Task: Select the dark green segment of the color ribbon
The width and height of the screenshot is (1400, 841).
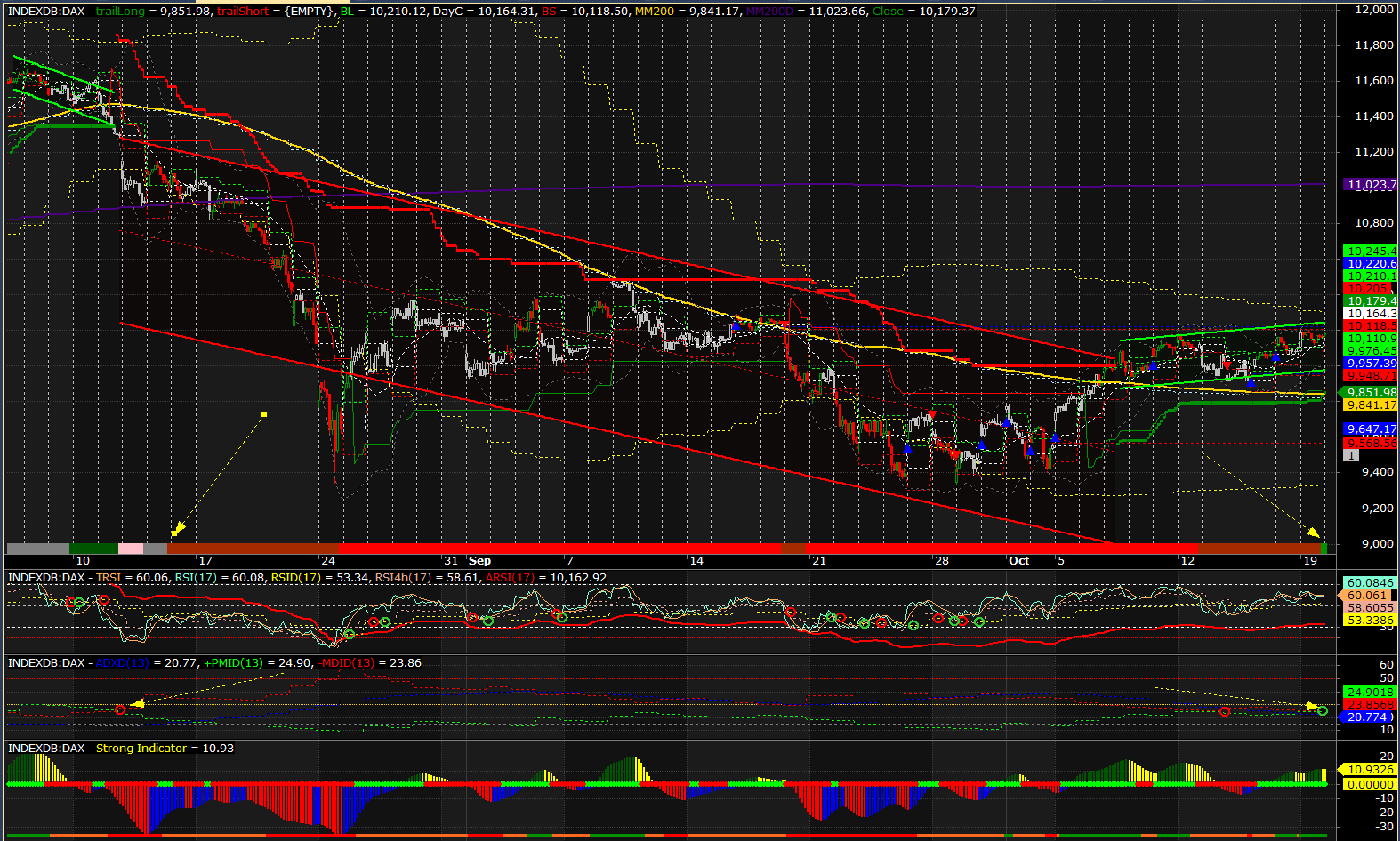Action: (x=93, y=549)
